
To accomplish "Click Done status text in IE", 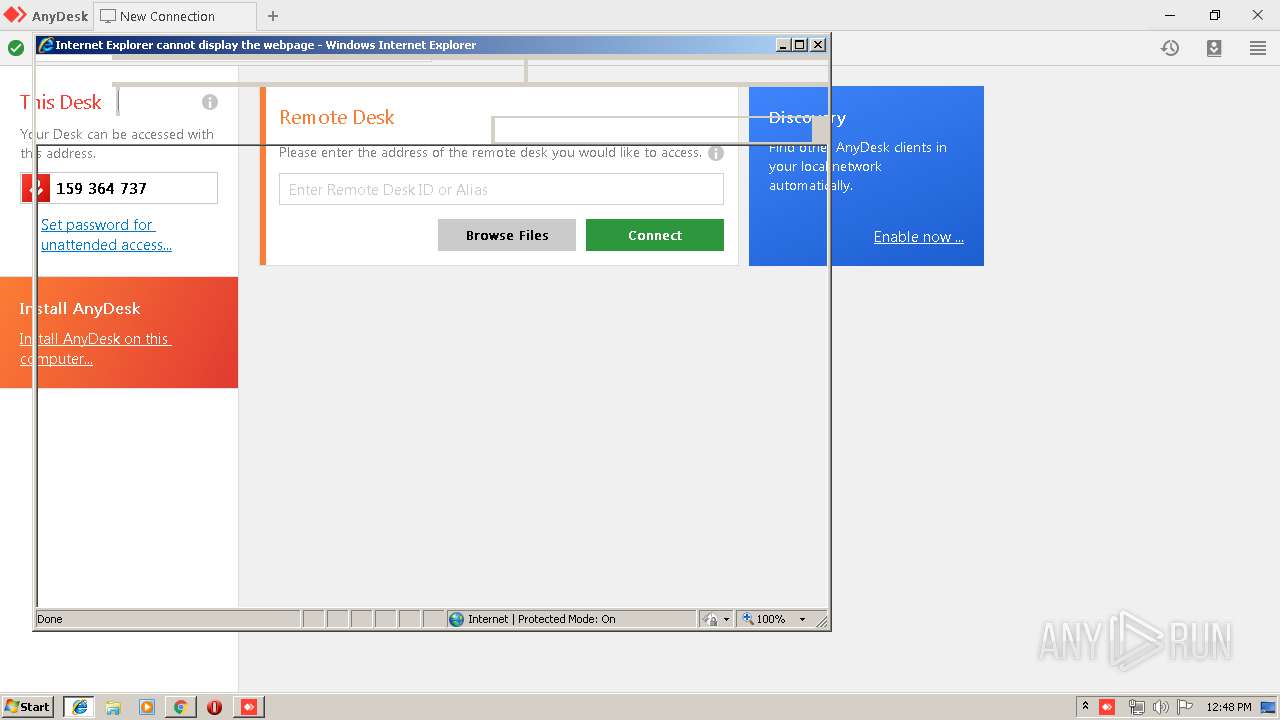I will pyautogui.click(x=50, y=619).
